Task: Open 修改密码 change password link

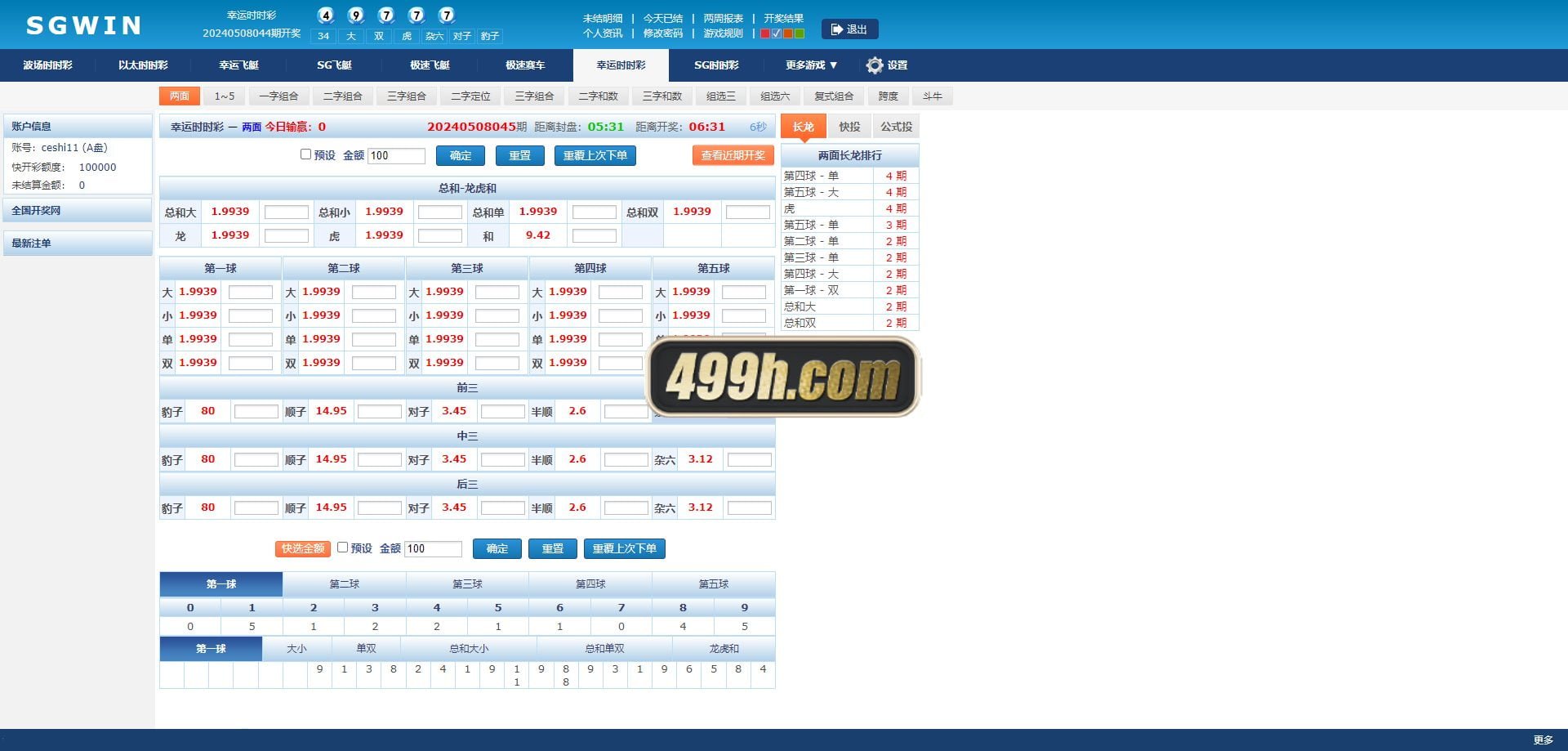Action: click(663, 34)
